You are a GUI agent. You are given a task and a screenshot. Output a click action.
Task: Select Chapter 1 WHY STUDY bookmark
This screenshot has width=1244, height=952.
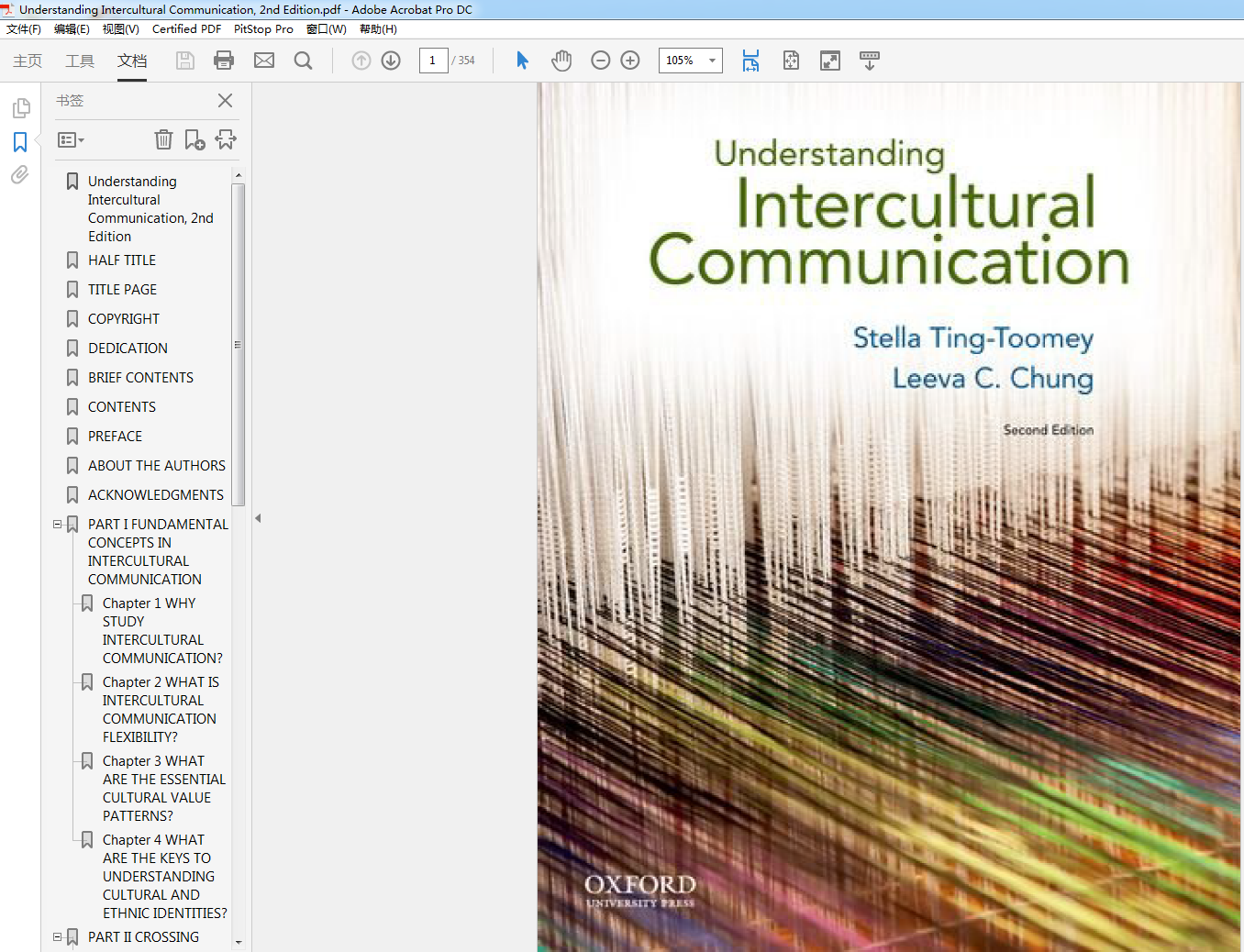pos(162,631)
